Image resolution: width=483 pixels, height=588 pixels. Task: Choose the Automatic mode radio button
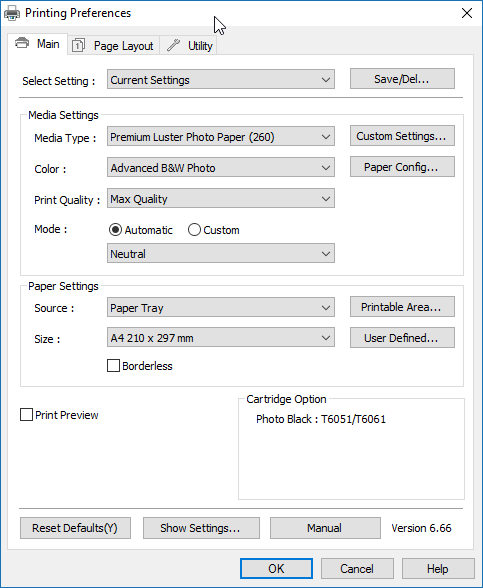(115, 230)
